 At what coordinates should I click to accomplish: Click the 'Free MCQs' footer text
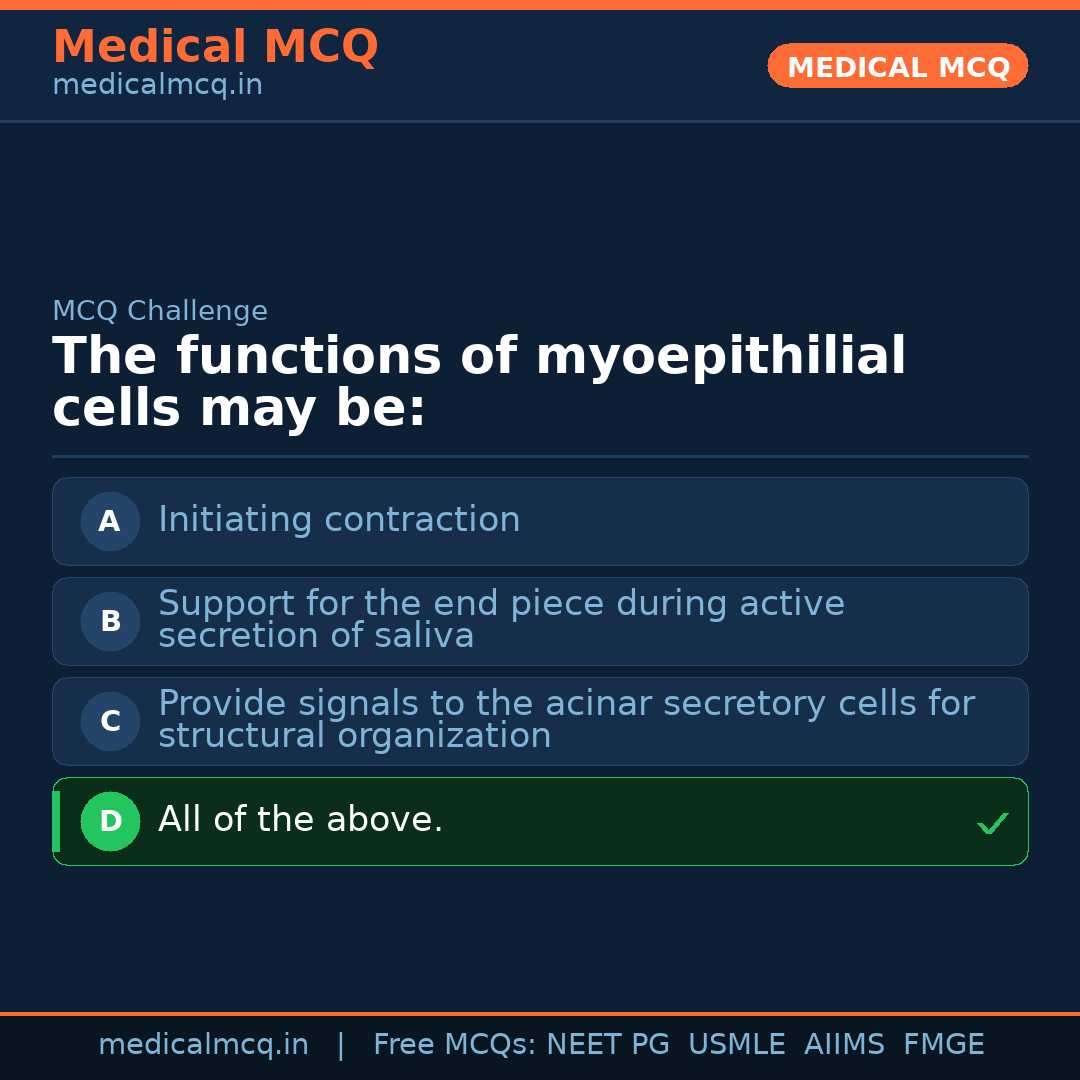455,1045
